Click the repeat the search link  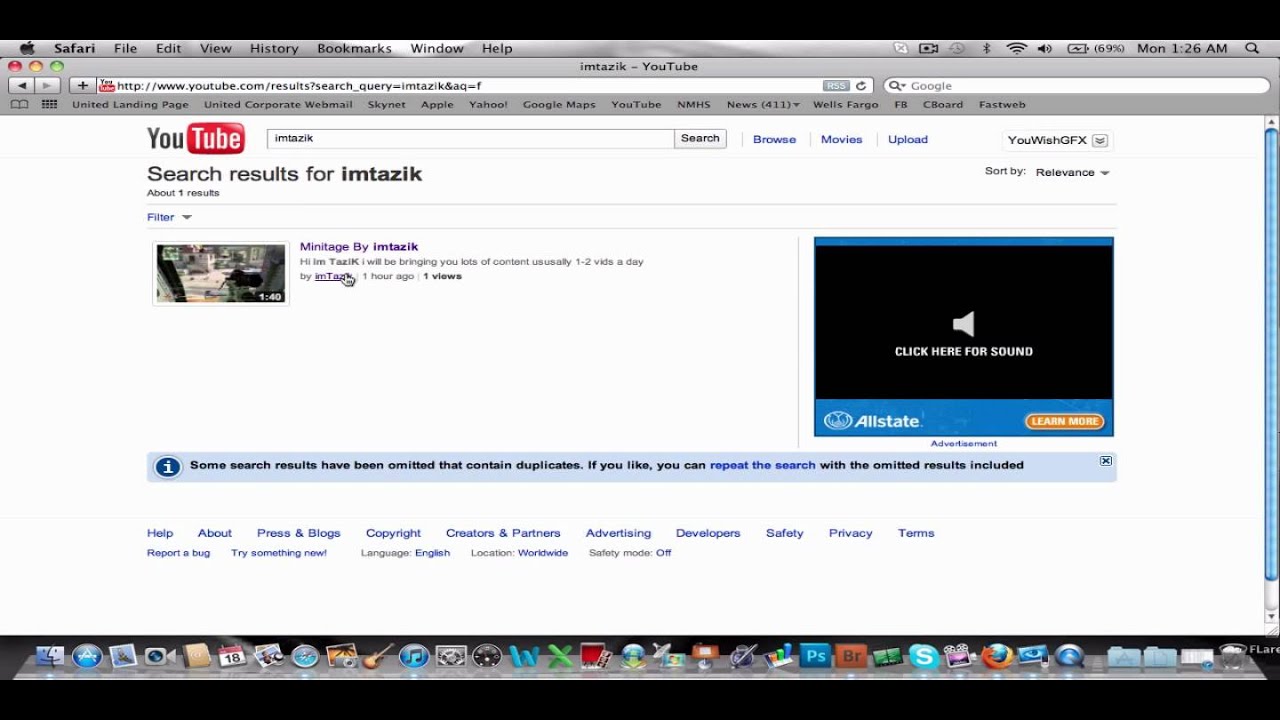(x=763, y=465)
